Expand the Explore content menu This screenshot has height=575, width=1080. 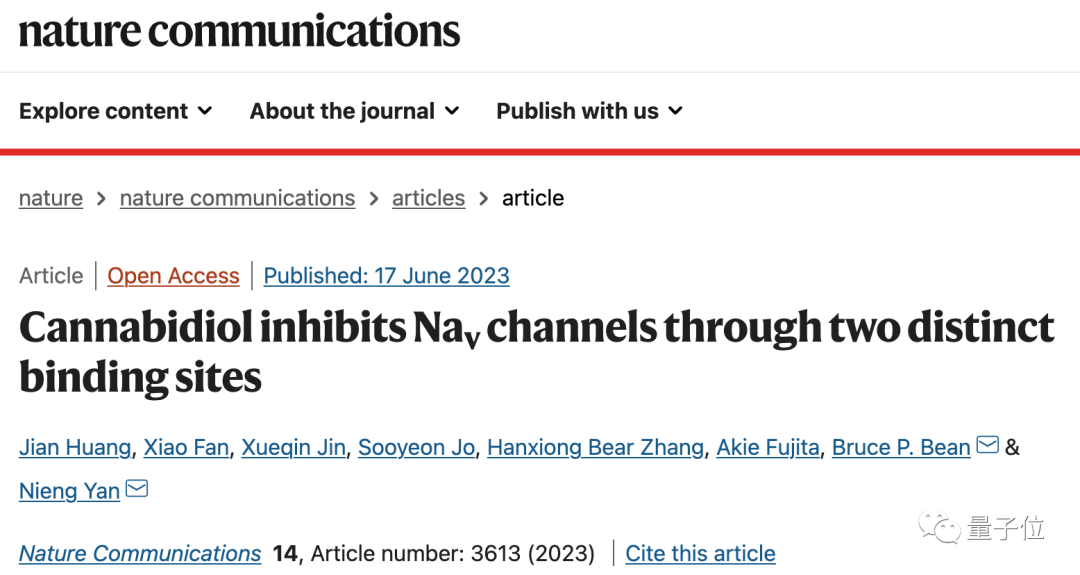tap(116, 111)
